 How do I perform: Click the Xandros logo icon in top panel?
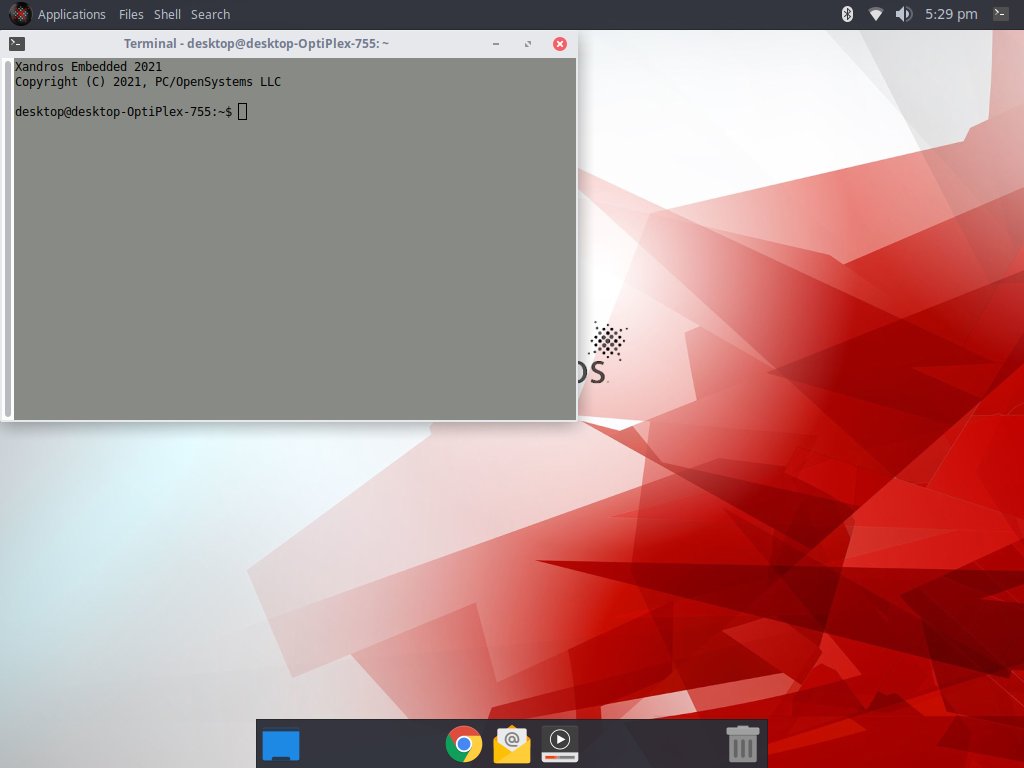(20, 14)
